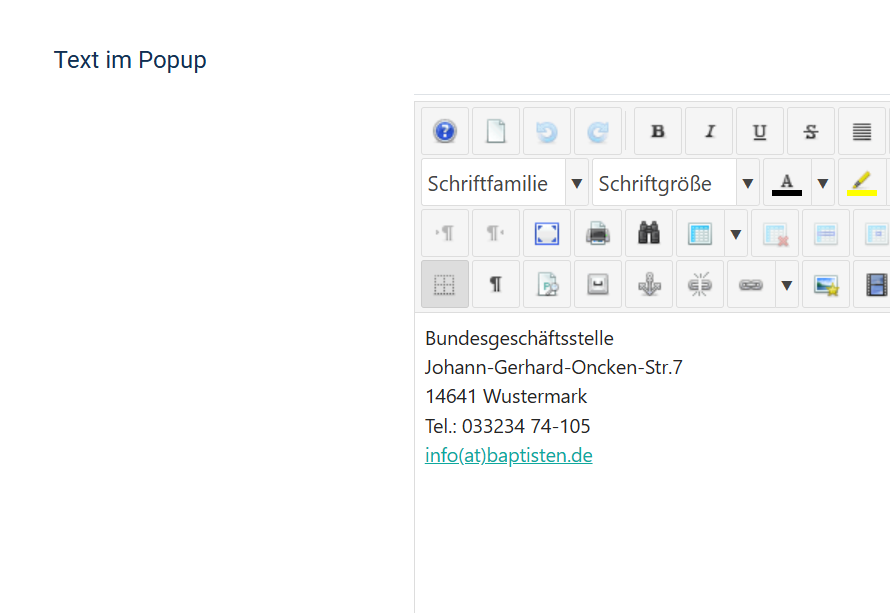Toggle visibility of paragraph marks

pos(496,283)
